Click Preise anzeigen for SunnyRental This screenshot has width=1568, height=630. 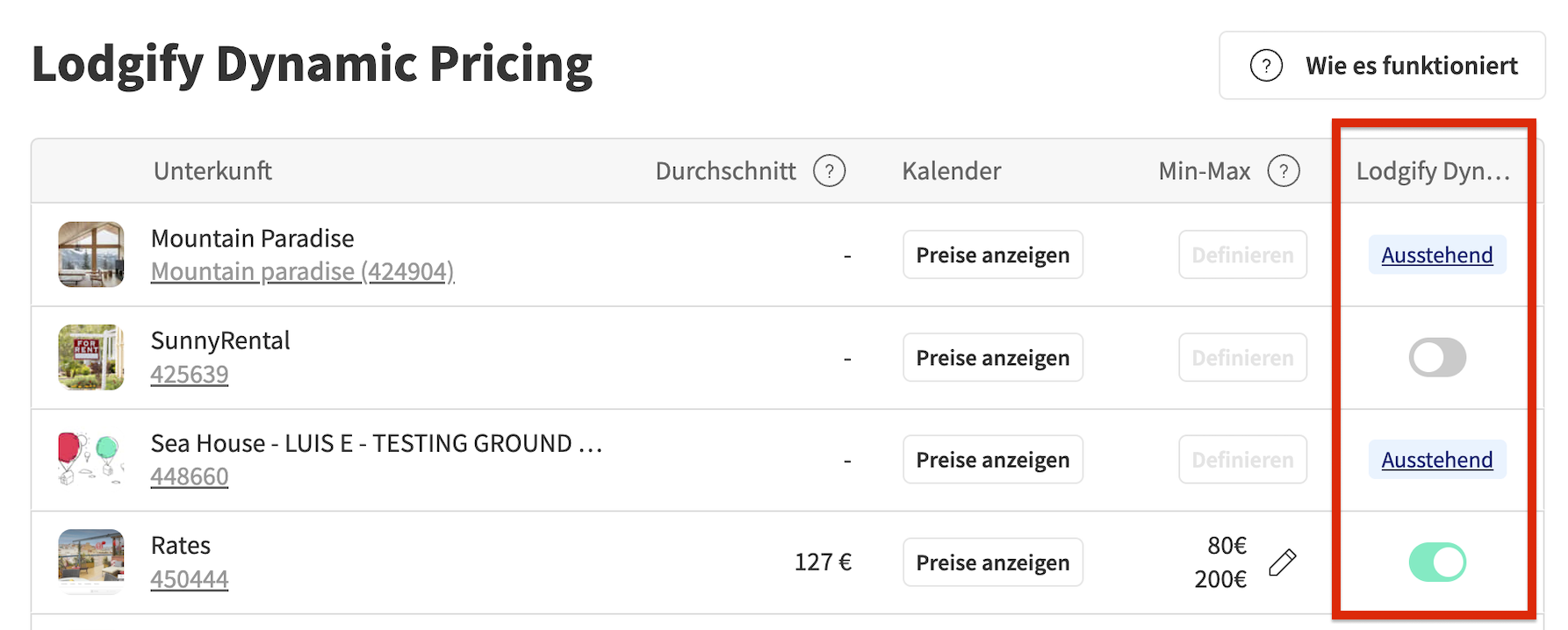click(x=993, y=358)
